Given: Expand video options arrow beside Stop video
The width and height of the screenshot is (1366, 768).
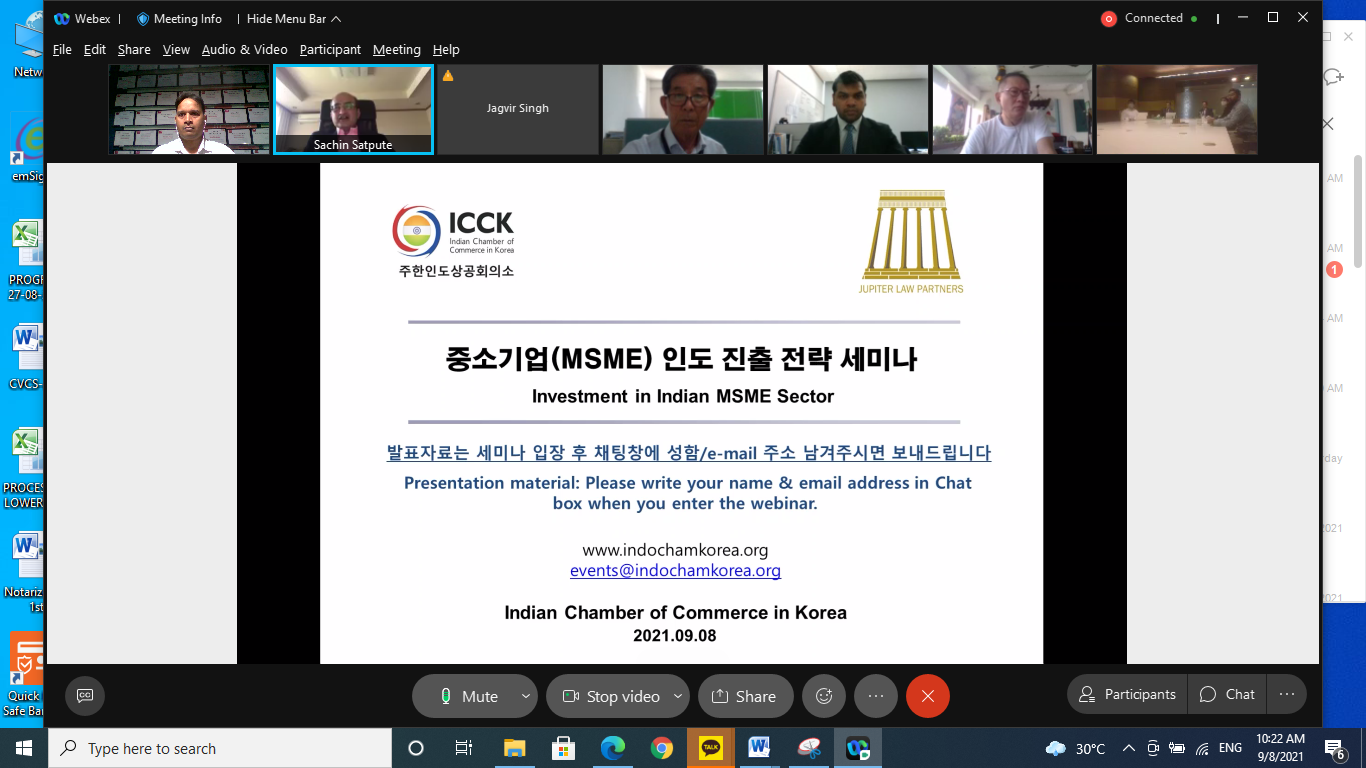Looking at the screenshot, I should tap(678, 696).
